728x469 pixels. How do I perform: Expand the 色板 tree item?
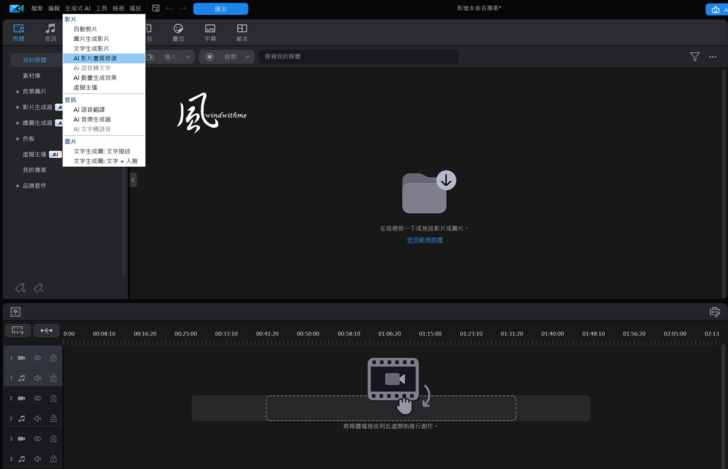click(17, 138)
